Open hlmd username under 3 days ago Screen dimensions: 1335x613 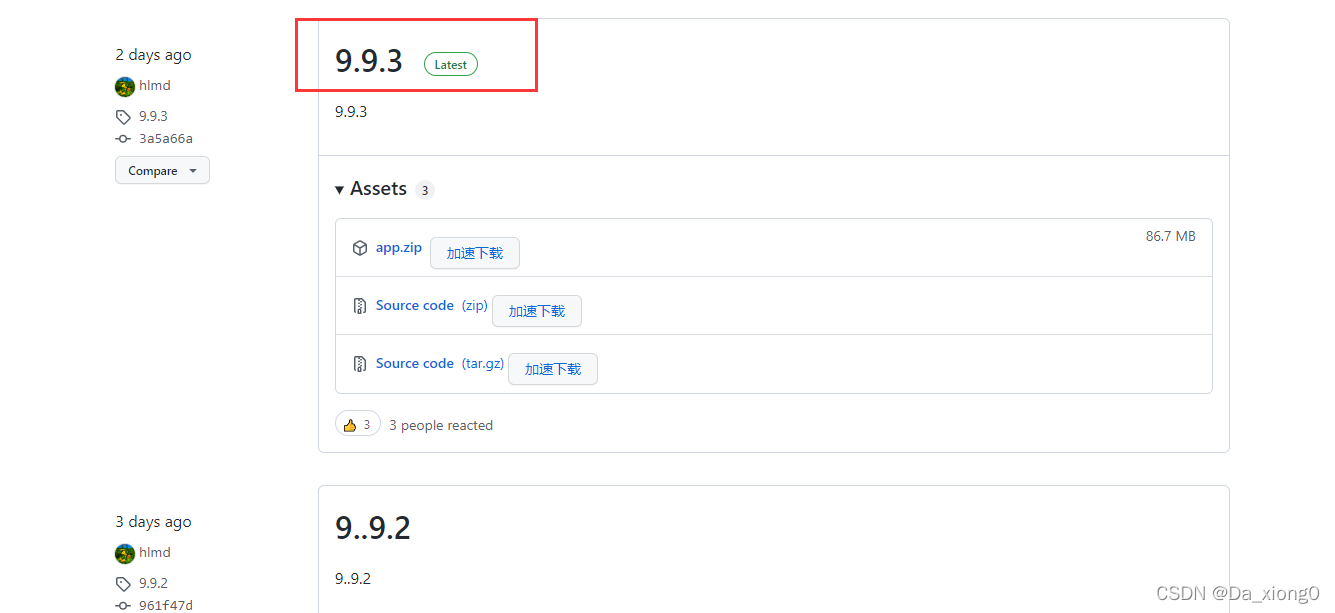tap(155, 553)
